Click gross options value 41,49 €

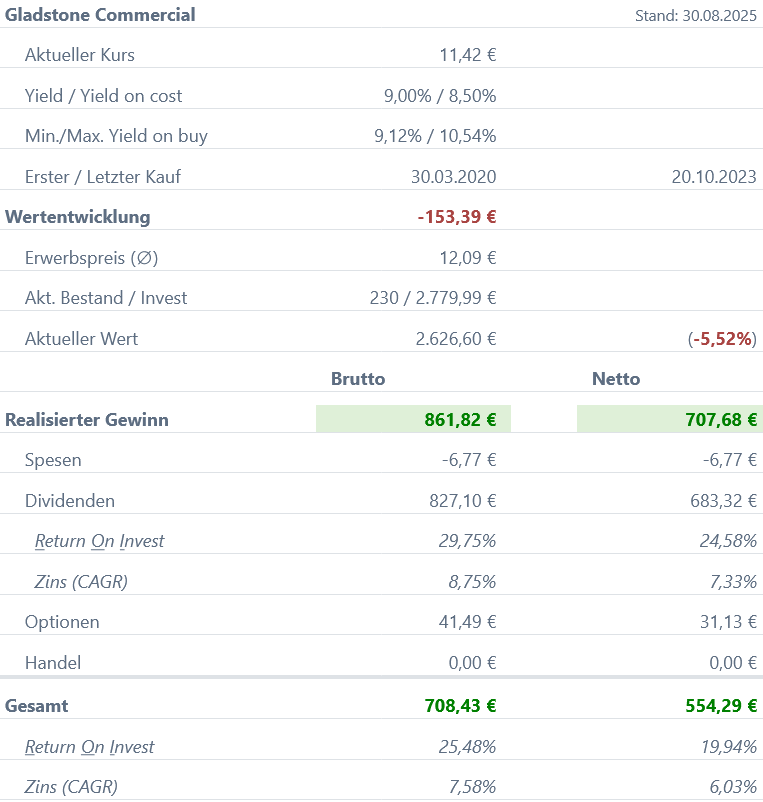pyautogui.click(x=467, y=622)
